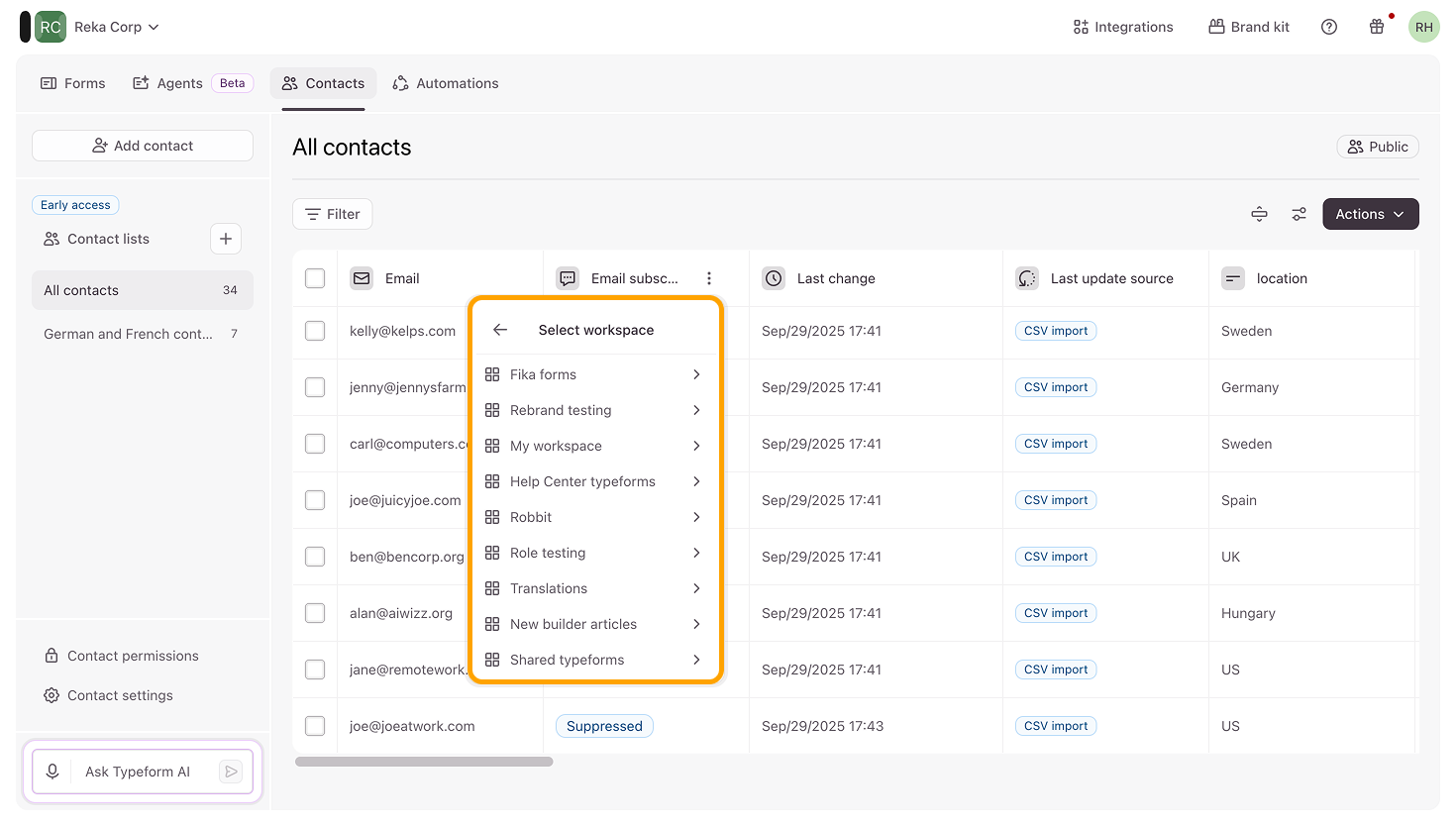Click the grid icon beside Fika forms
1456x826 pixels.
[x=492, y=374]
